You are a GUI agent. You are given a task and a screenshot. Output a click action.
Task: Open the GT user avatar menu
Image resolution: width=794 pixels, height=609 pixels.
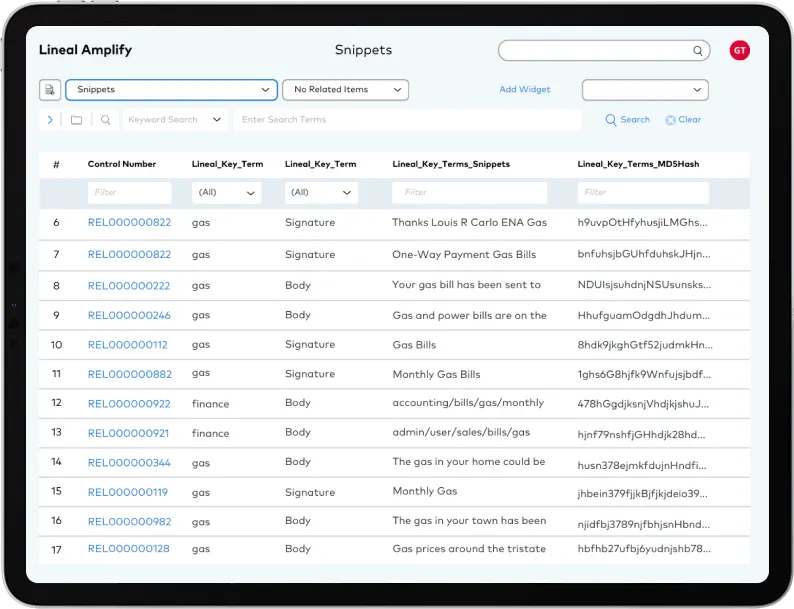pyautogui.click(x=739, y=50)
